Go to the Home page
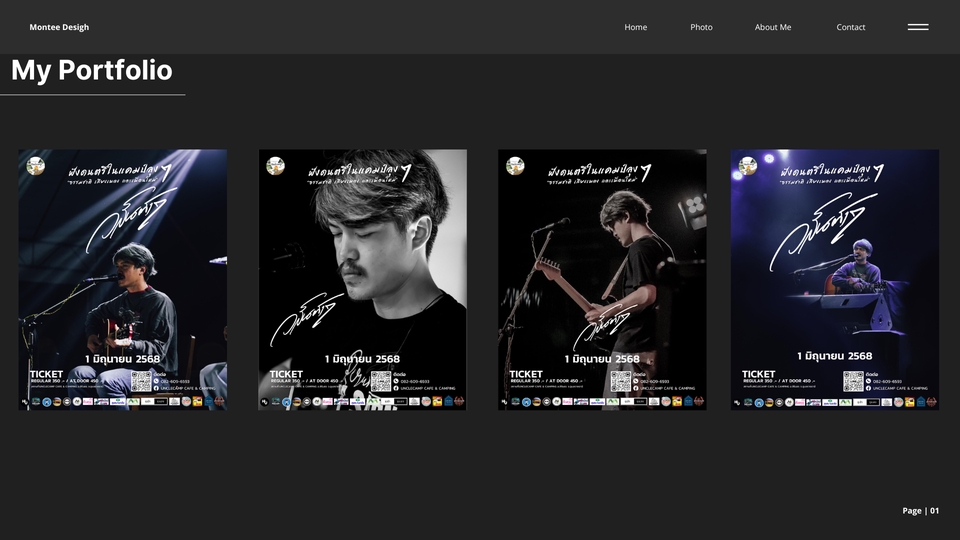960x540 pixels. coord(636,27)
